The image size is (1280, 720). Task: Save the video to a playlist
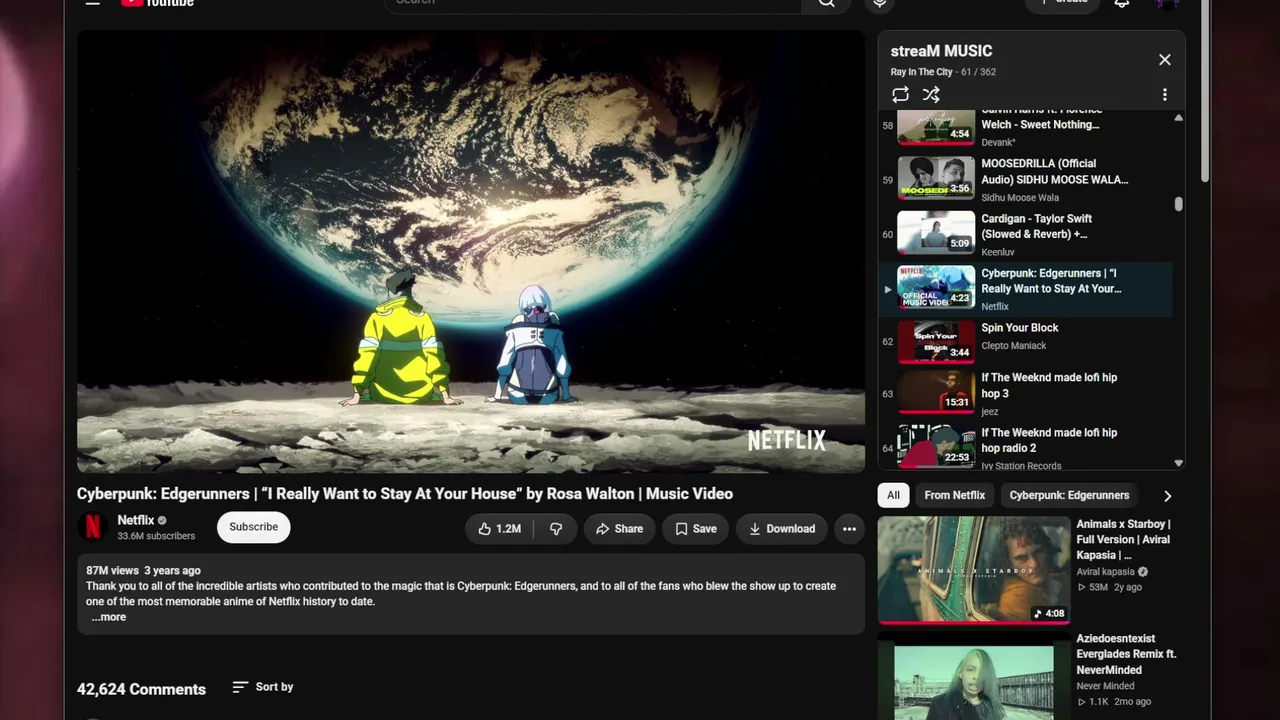point(696,529)
